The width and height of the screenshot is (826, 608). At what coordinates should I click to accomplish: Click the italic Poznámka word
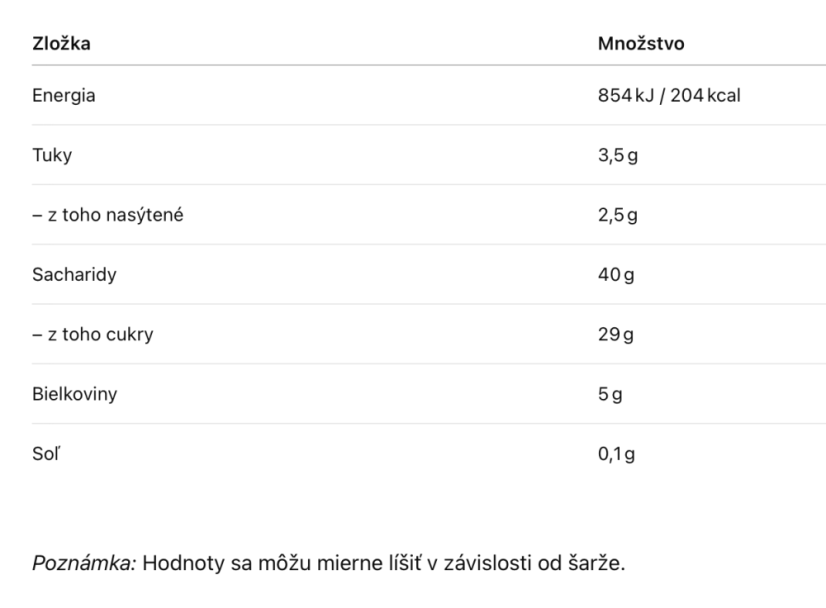(84, 563)
